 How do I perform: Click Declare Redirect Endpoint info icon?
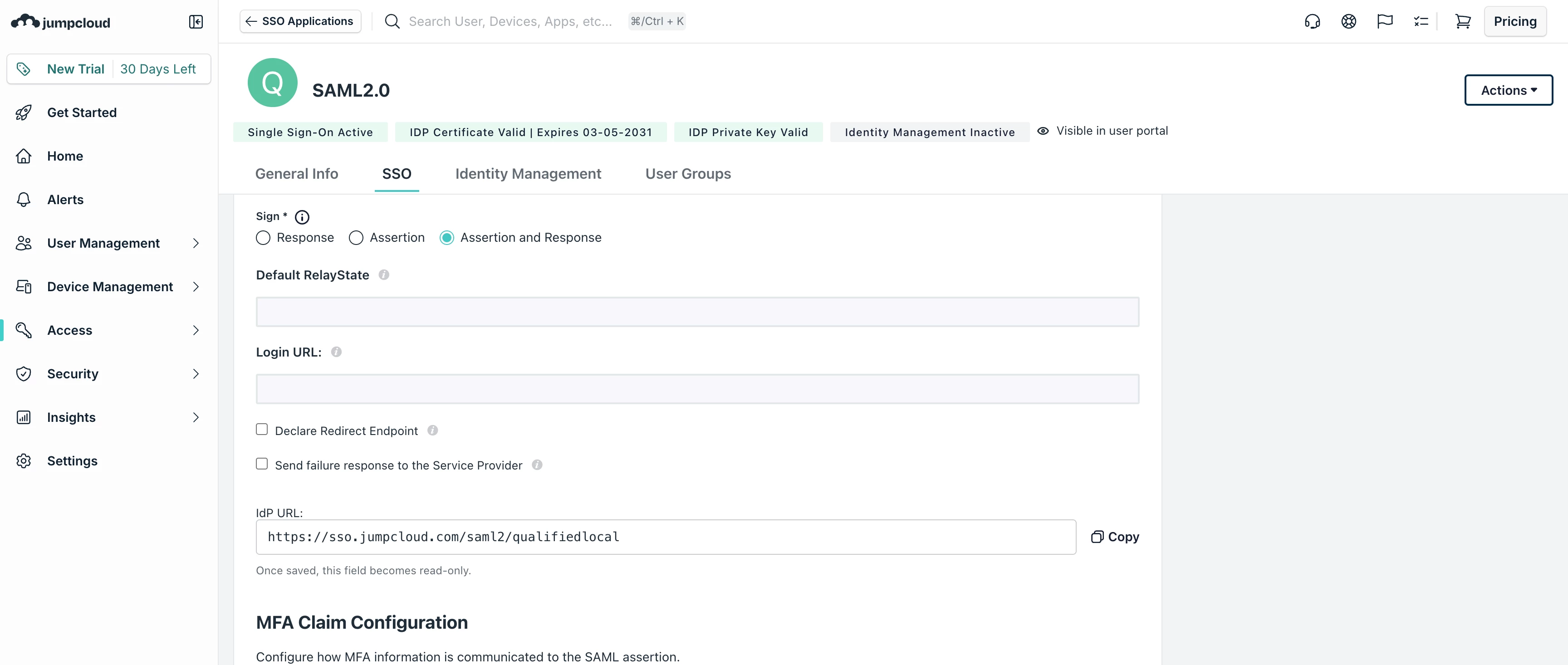[433, 431]
